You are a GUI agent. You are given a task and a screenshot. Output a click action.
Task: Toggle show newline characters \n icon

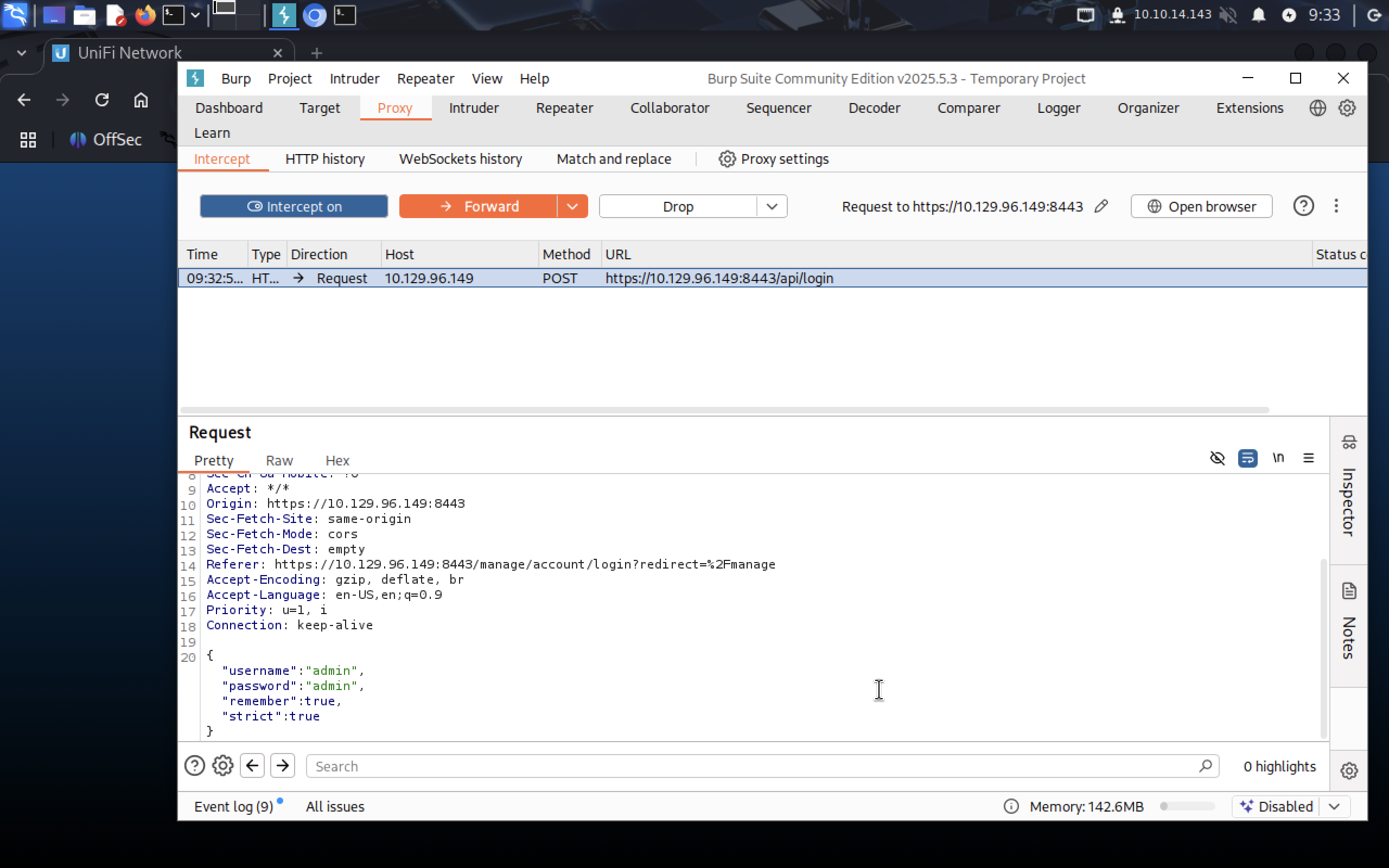pos(1278,458)
